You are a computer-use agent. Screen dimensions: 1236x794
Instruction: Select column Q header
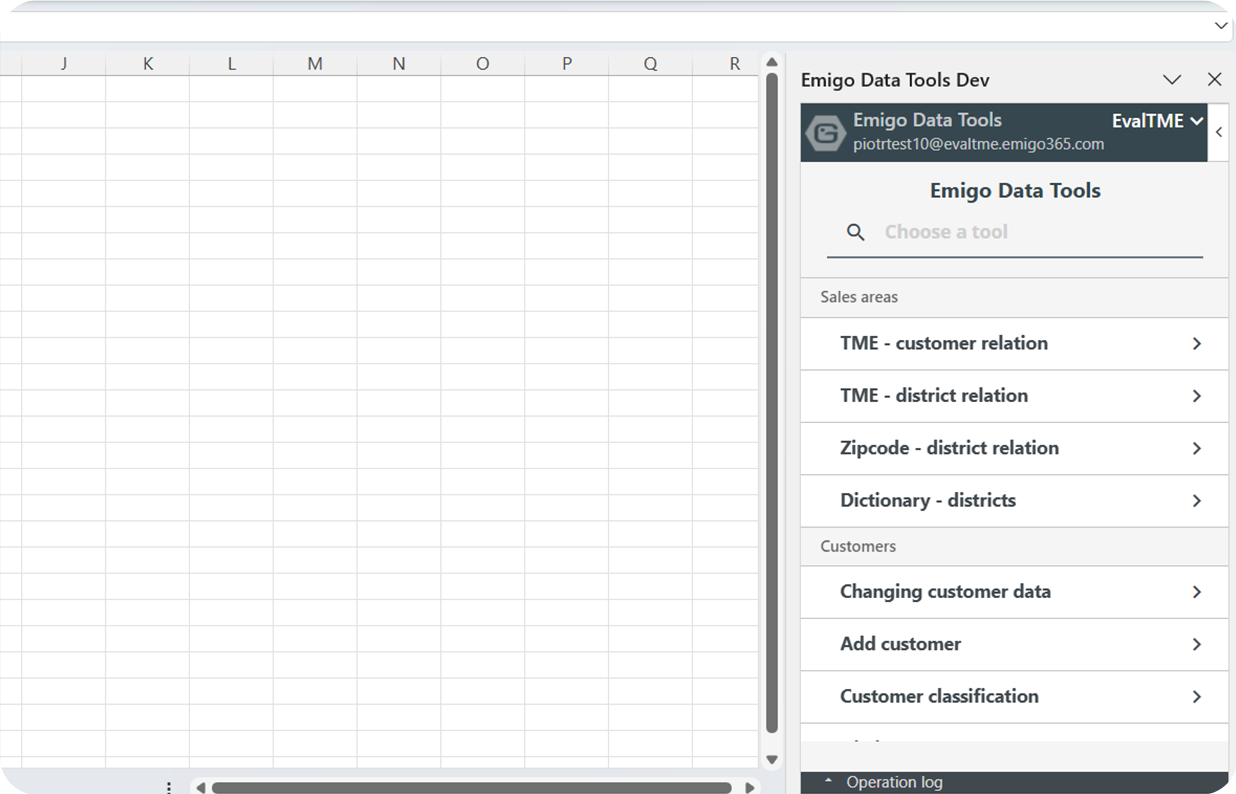click(x=650, y=64)
